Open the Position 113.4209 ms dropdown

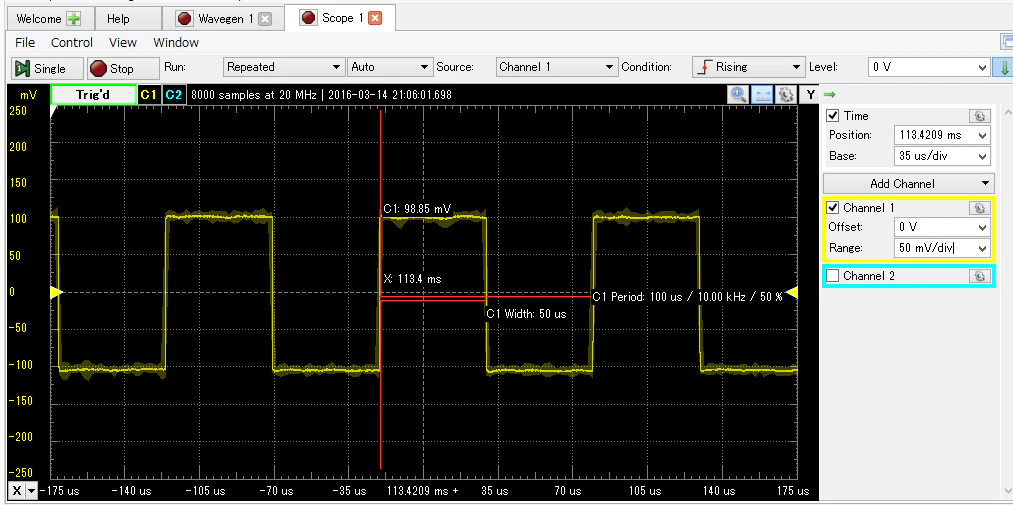tap(942, 135)
